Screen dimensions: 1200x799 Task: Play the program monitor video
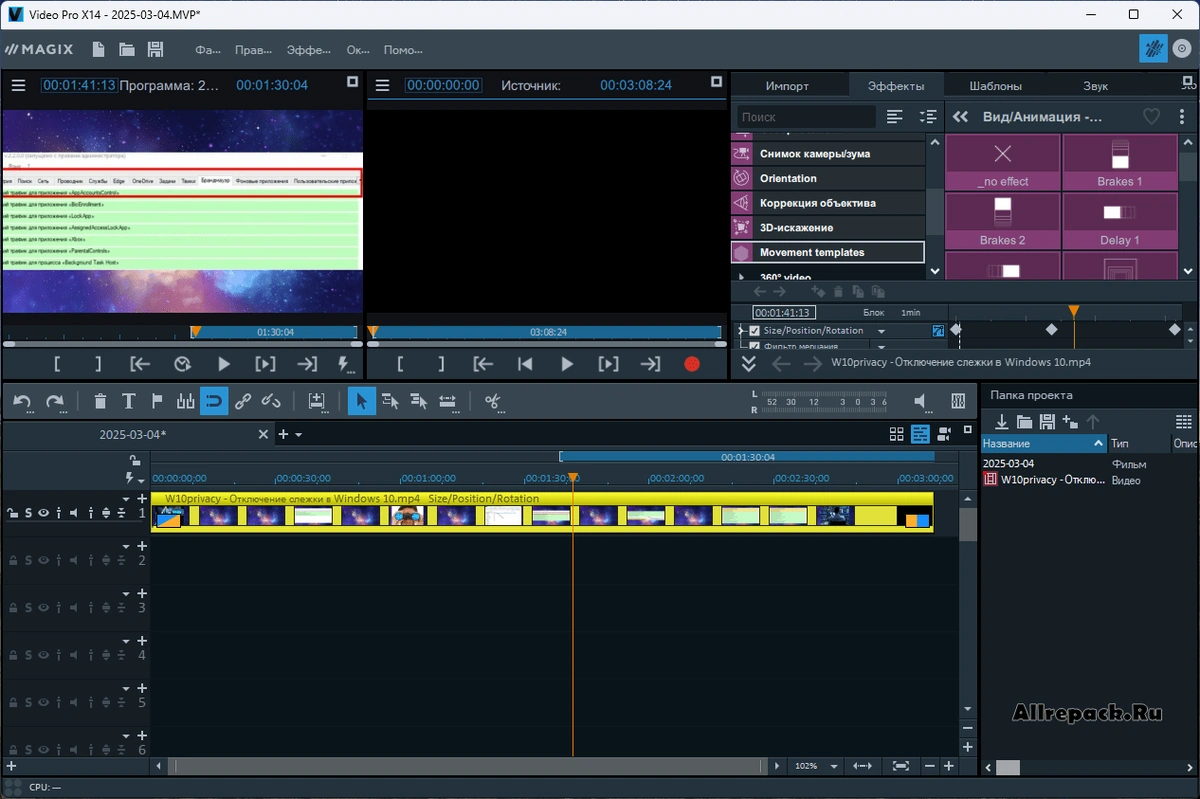point(224,364)
